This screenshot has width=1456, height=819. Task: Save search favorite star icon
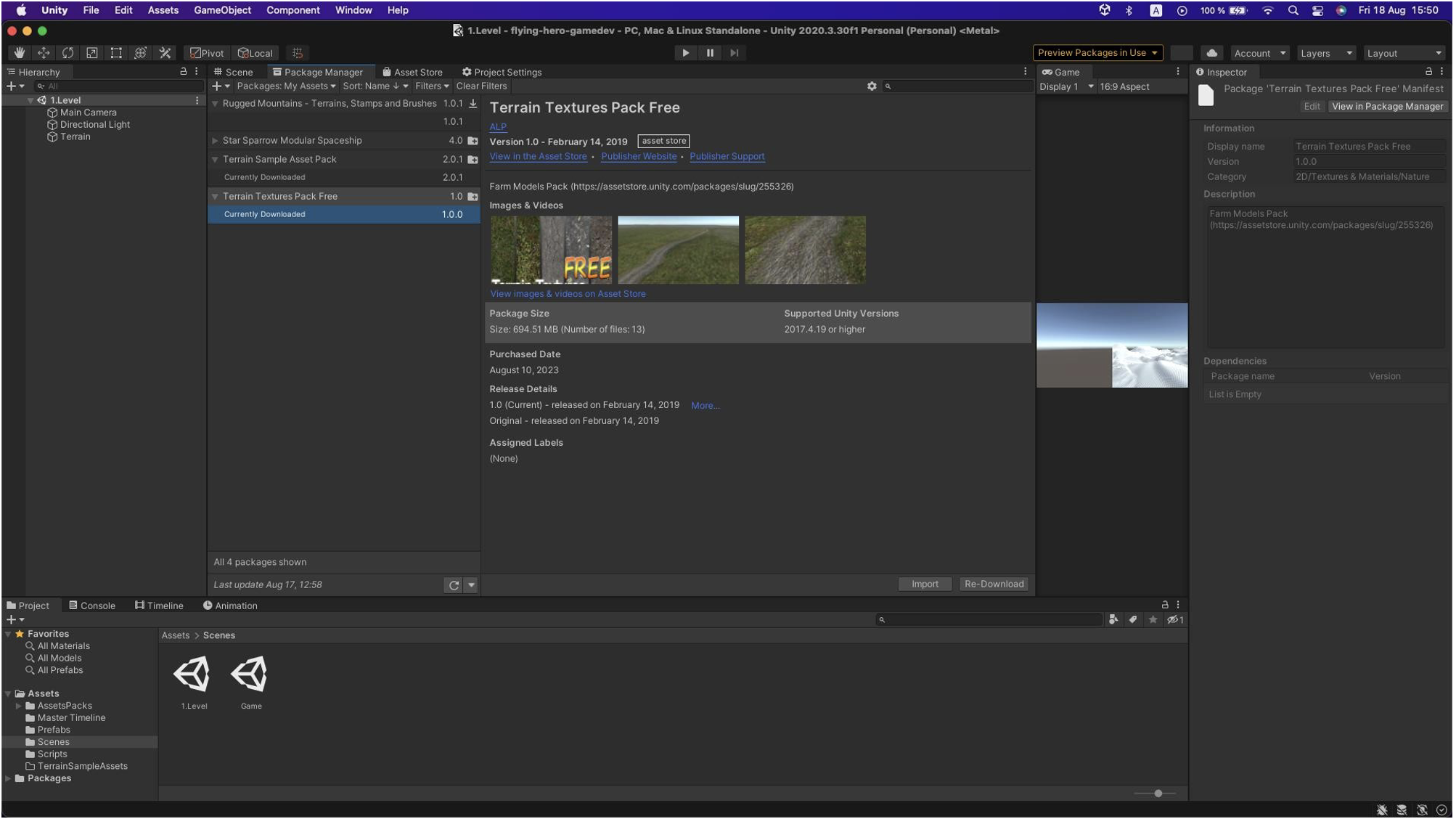click(1153, 620)
